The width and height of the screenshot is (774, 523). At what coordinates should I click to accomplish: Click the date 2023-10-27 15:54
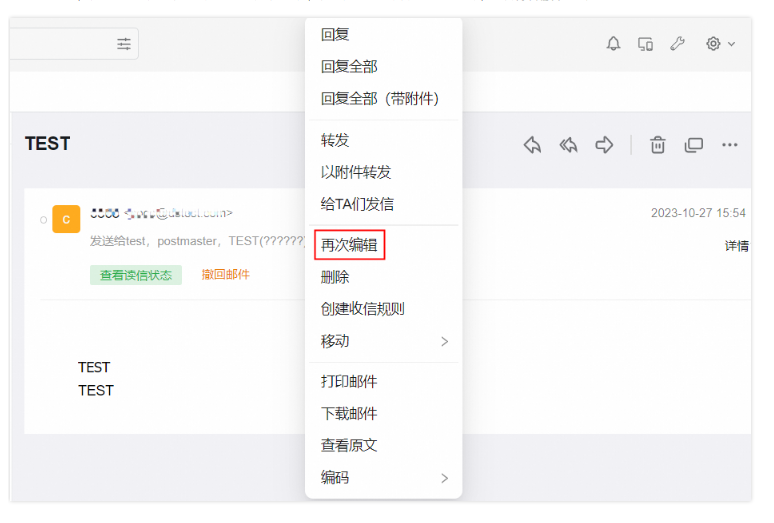(698, 213)
